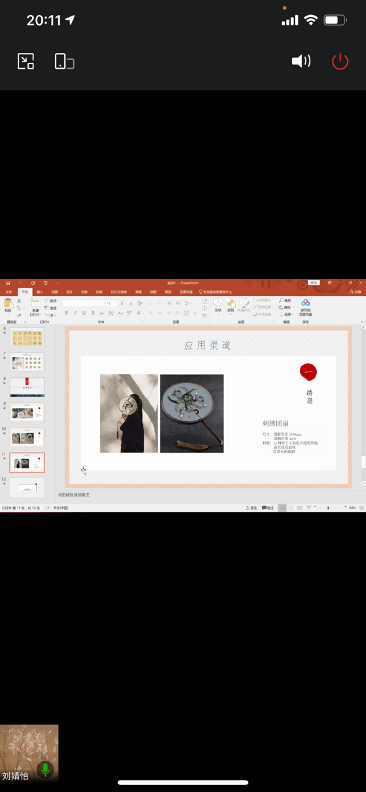Click the Find magnifier icon
This screenshot has width=366, height=792.
(x=282, y=301)
